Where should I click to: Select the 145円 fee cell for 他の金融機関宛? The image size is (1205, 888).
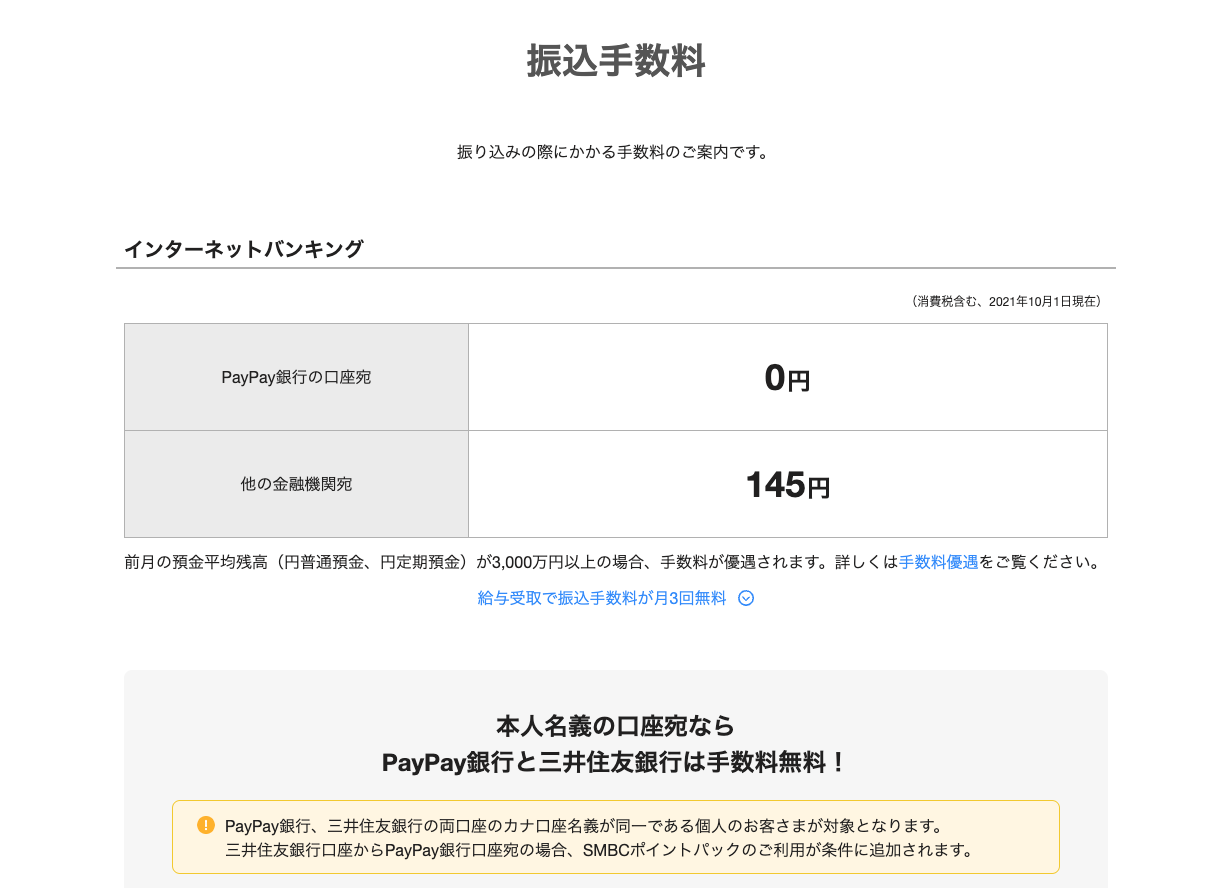(x=788, y=484)
